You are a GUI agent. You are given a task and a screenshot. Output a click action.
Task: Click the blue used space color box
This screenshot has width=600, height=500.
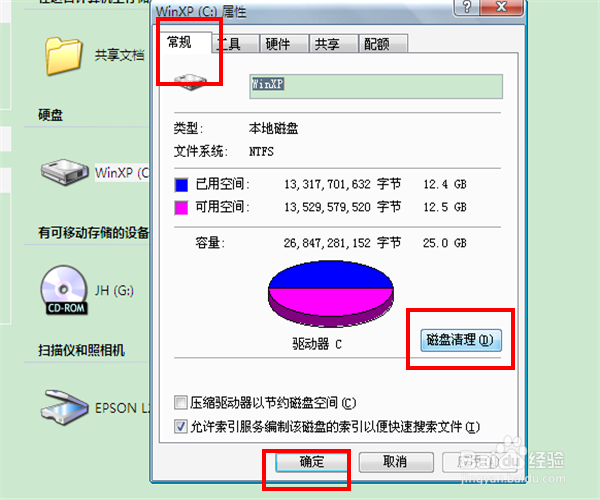click(181, 185)
